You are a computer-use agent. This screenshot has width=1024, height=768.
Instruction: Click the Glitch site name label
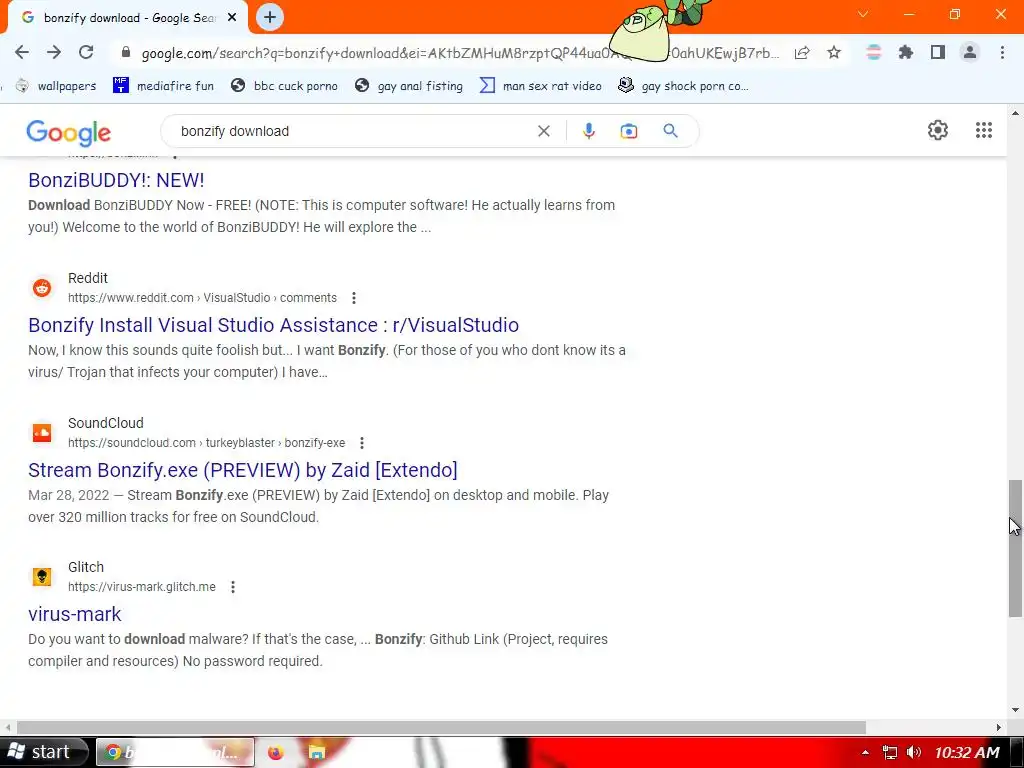(86, 568)
